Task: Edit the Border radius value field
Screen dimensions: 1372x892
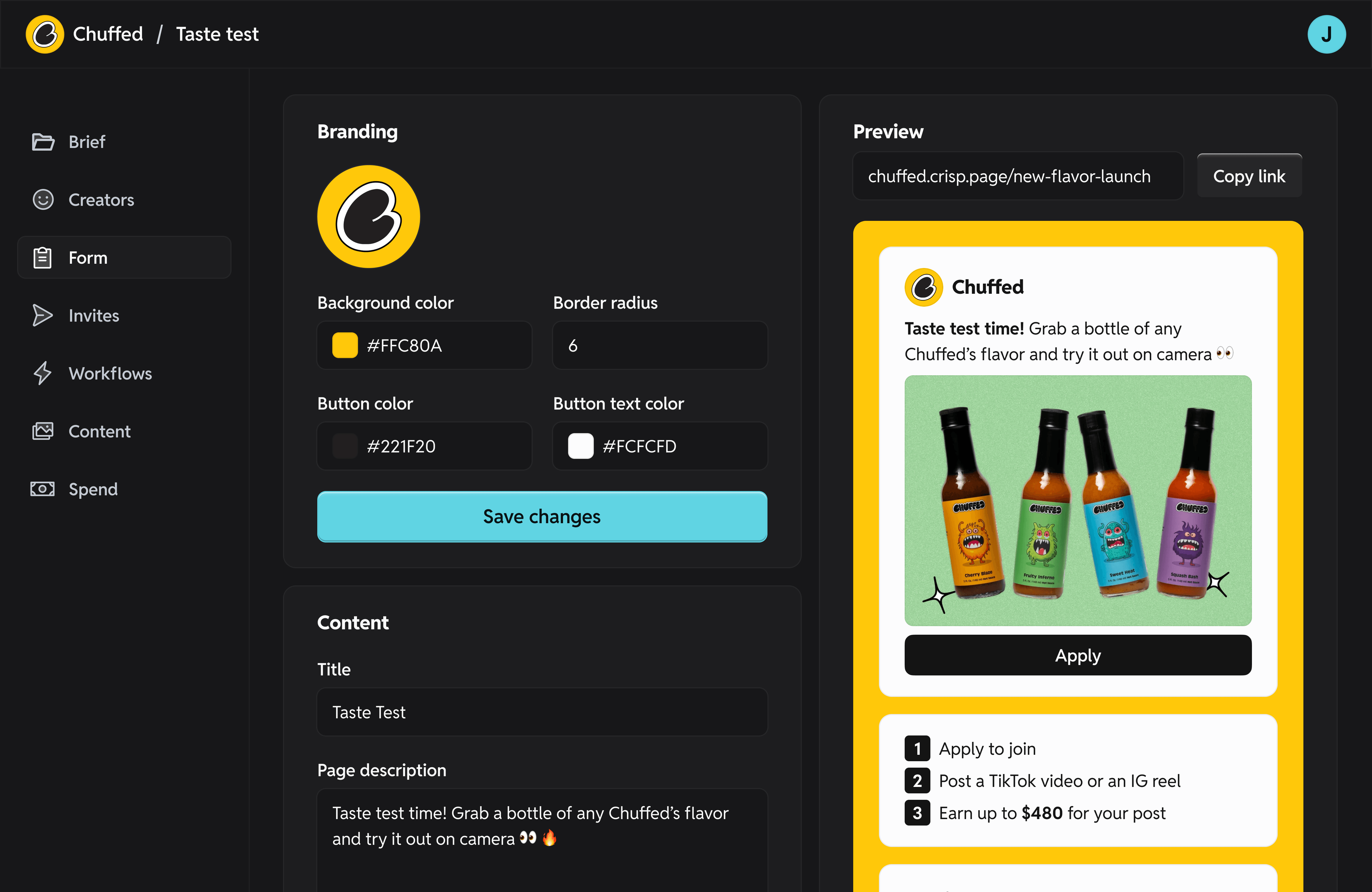Action: pyautogui.click(x=660, y=345)
